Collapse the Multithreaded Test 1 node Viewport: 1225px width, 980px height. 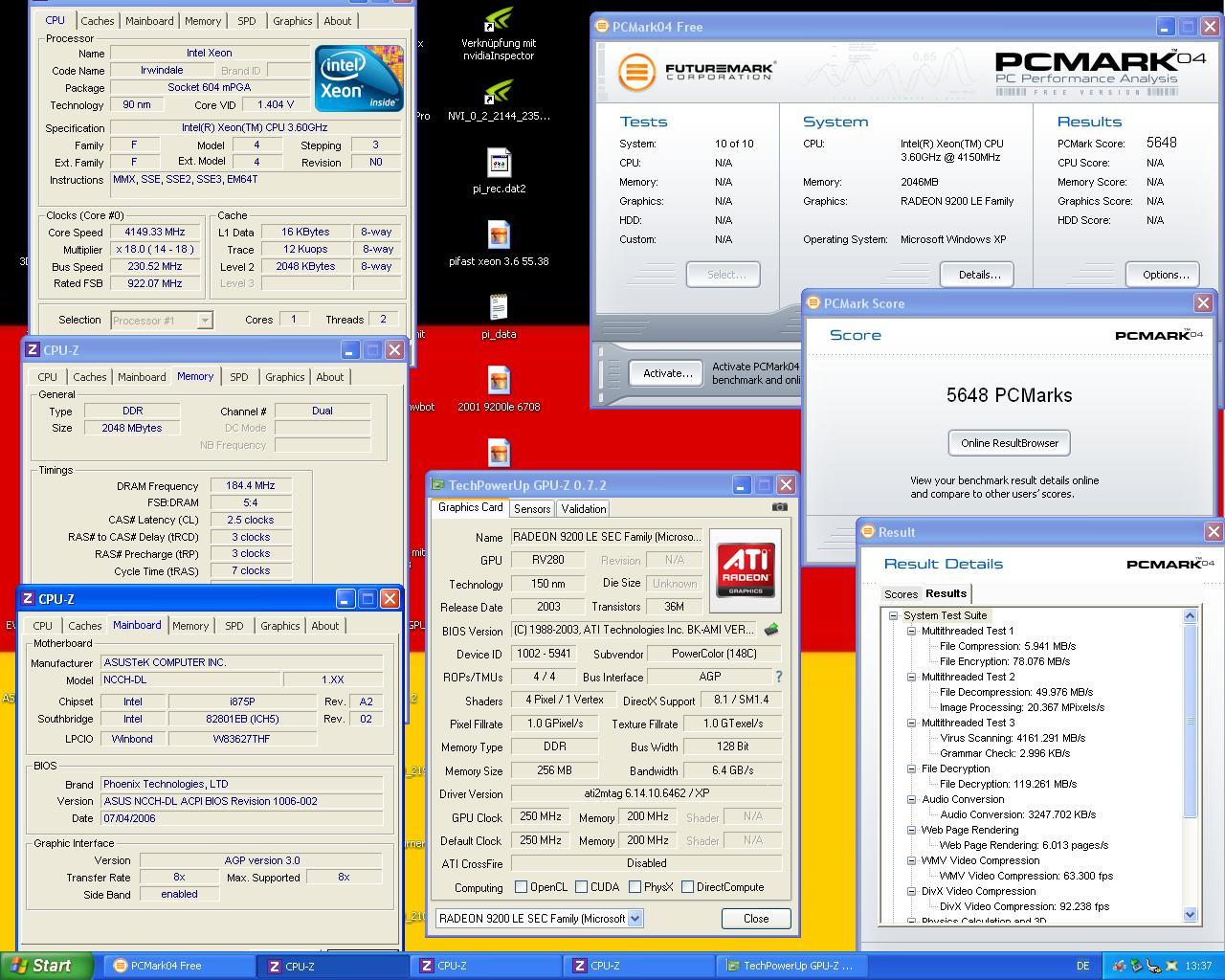pyautogui.click(x=912, y=631)
